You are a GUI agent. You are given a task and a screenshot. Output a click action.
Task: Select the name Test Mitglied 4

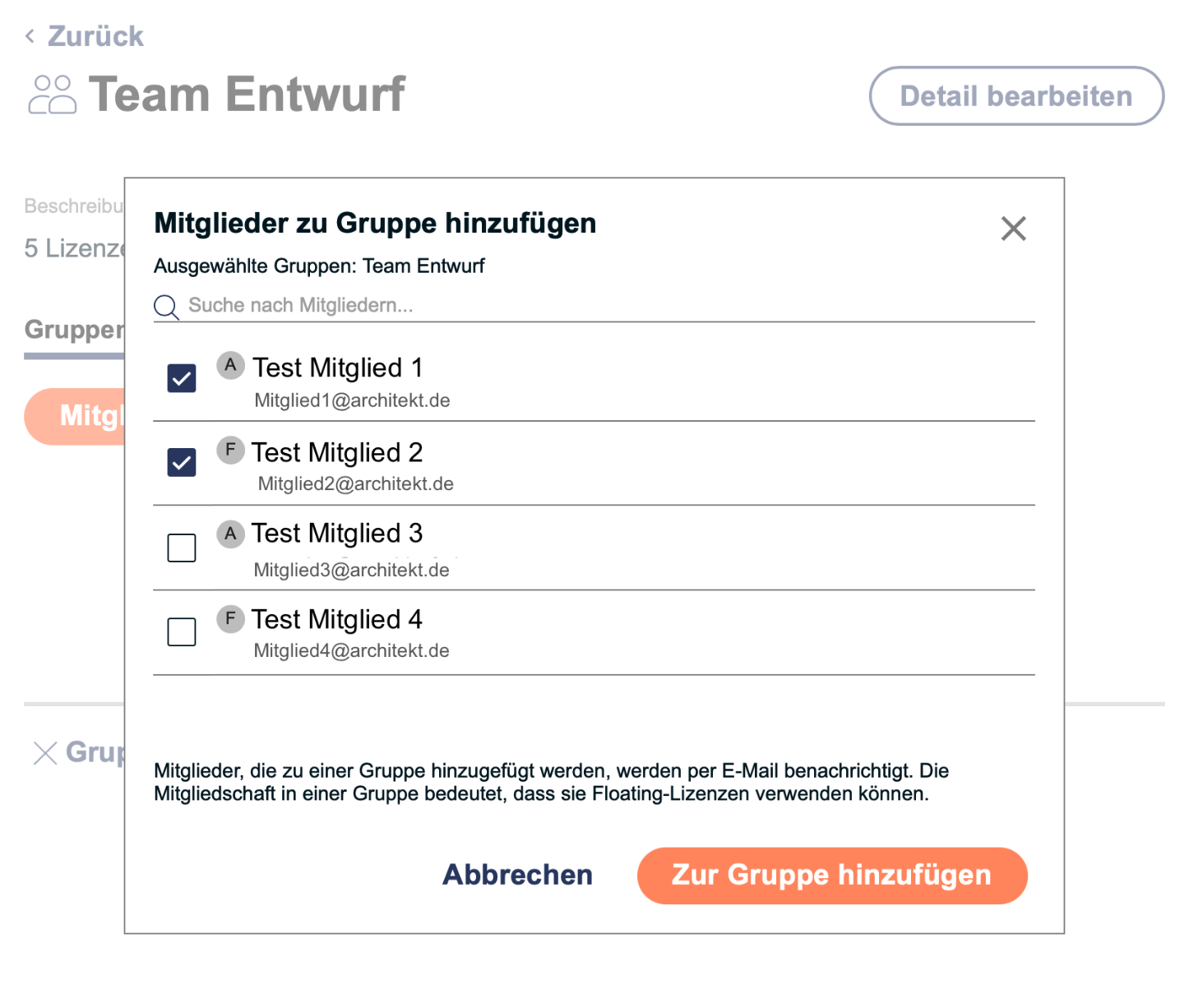(337, 619)
